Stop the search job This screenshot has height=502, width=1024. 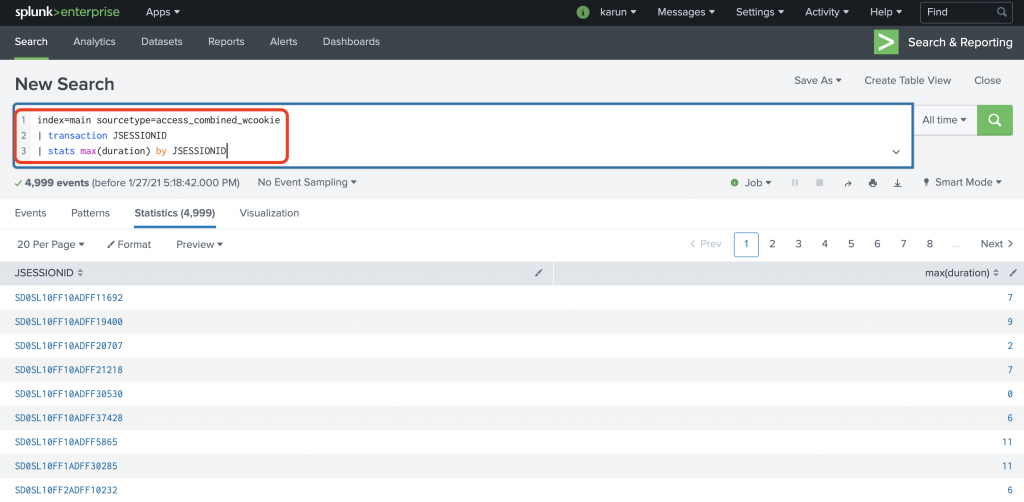tap(820, 183)
